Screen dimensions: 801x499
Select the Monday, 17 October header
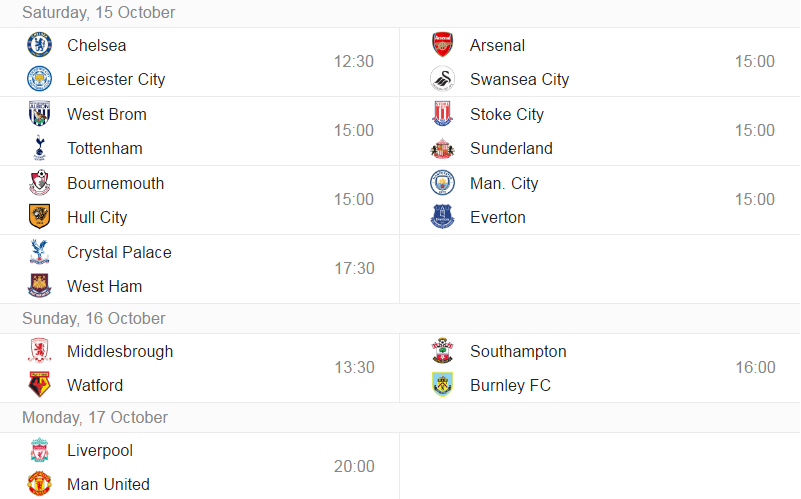tap(95, 418)
